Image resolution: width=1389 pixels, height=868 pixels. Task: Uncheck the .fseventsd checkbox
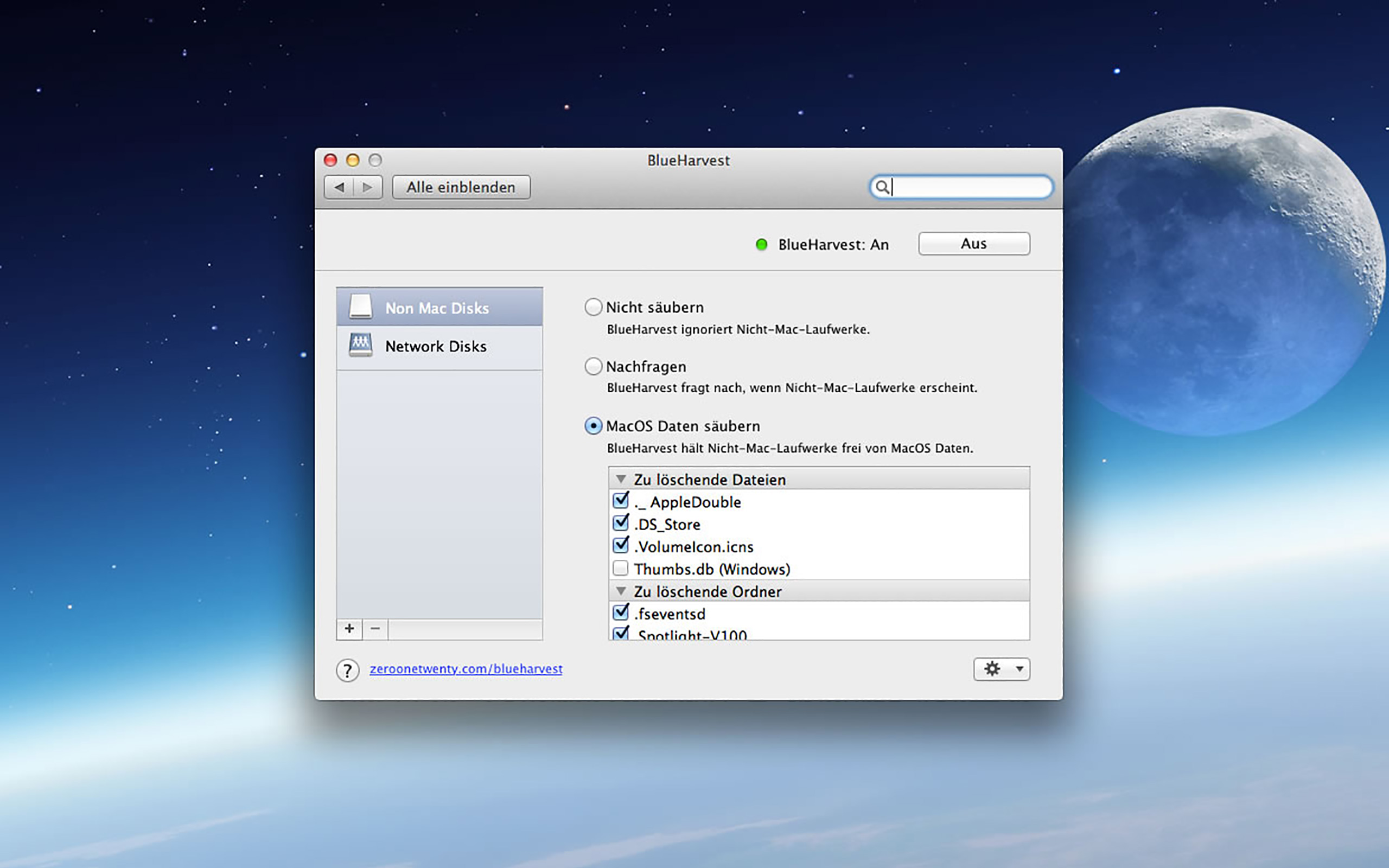pos(621,613)
